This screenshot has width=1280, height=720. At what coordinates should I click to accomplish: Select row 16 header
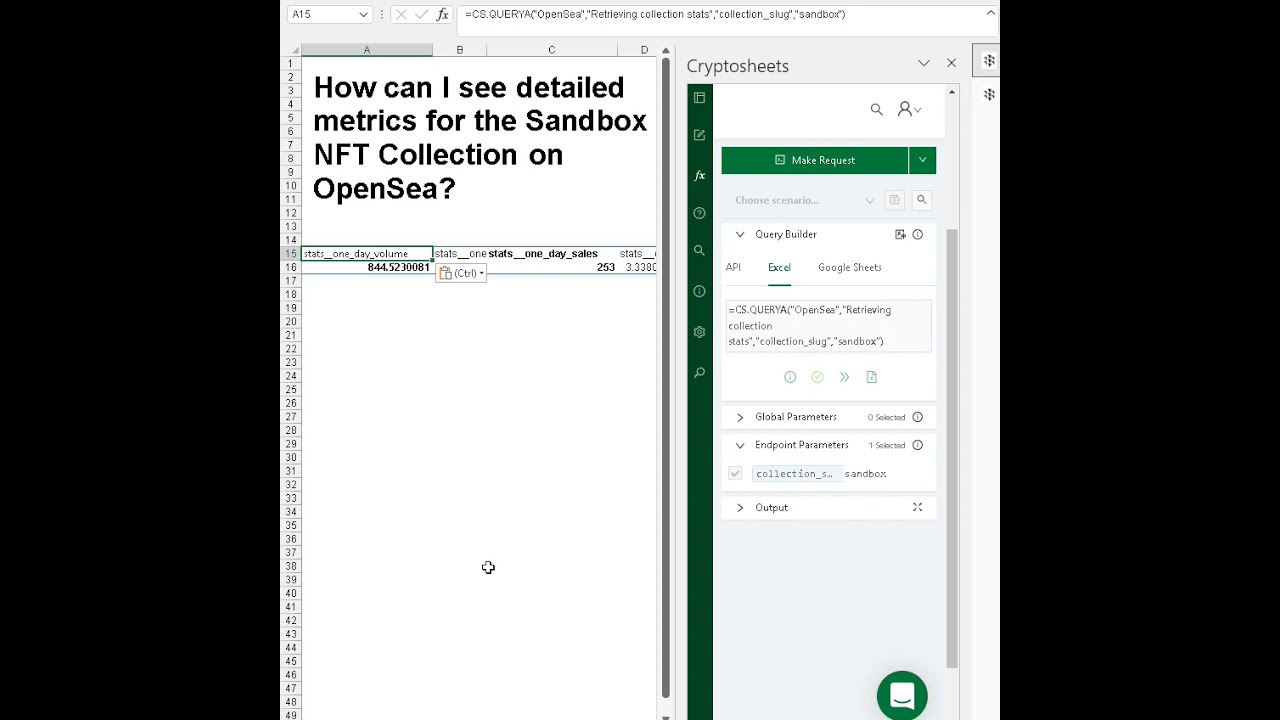click(x=291, y=267)
